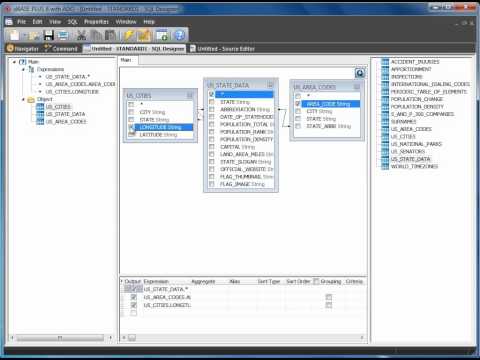Check the ABBREVIATION field in US_STATE_DATA
480x360 pixels.
coord(211,109)
